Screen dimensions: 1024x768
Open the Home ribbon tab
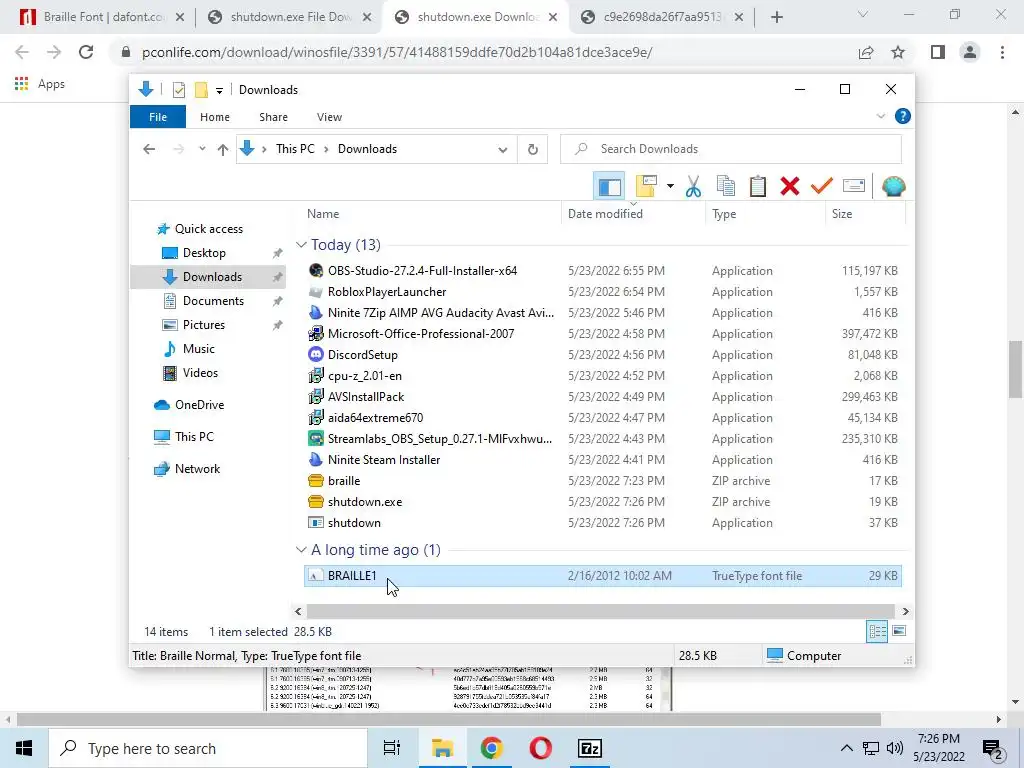point(215,117)
